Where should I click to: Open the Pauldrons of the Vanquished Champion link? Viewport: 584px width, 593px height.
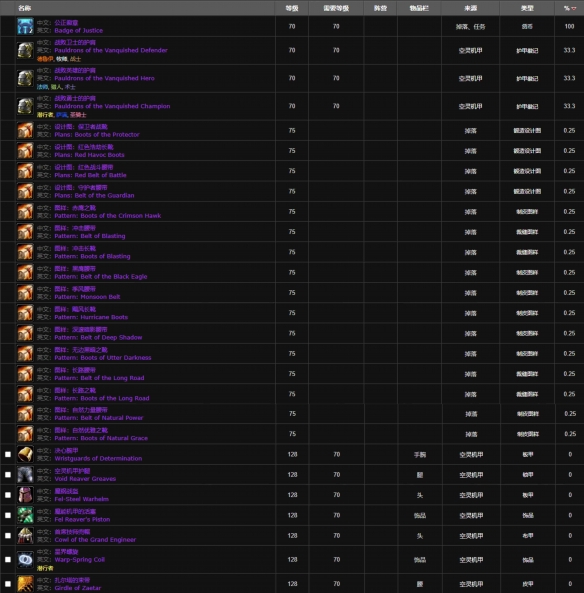tap(112, 106)
